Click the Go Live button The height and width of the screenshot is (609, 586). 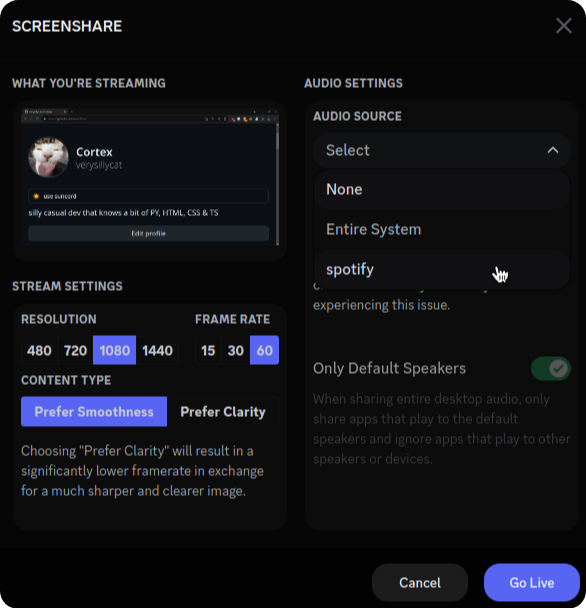532,583
